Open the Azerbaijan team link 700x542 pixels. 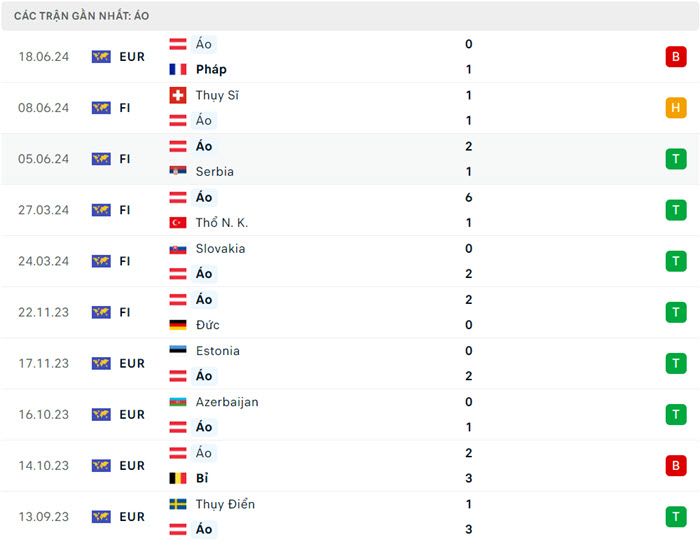(x=227, y=402)
